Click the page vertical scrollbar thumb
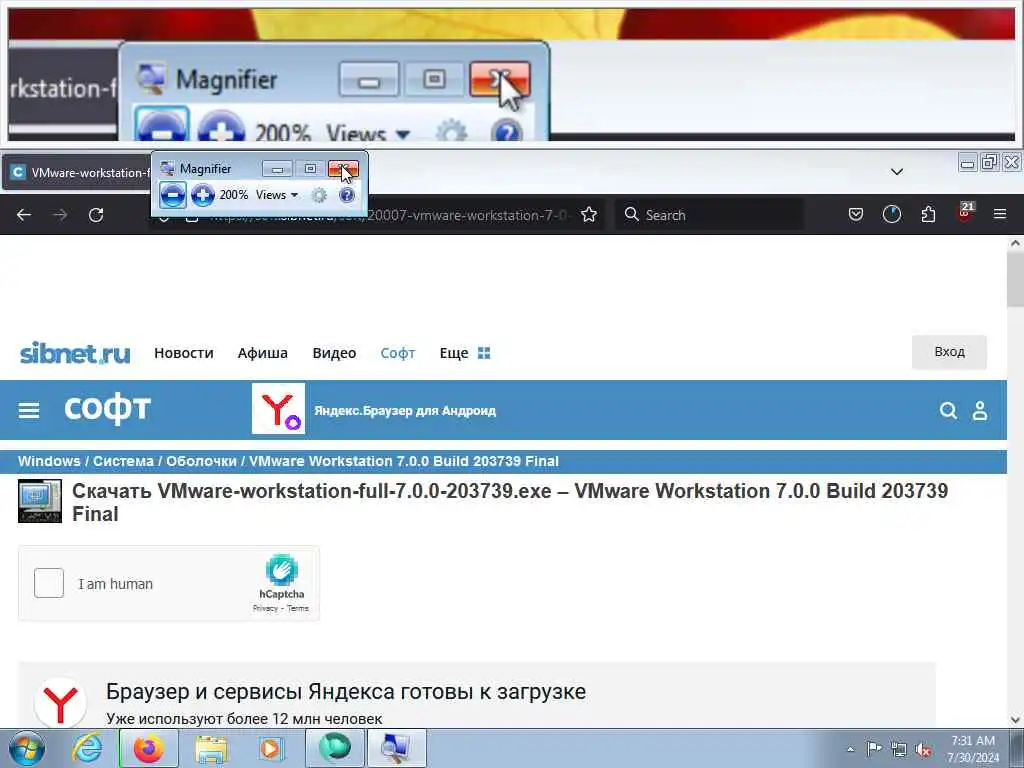 1015,279
